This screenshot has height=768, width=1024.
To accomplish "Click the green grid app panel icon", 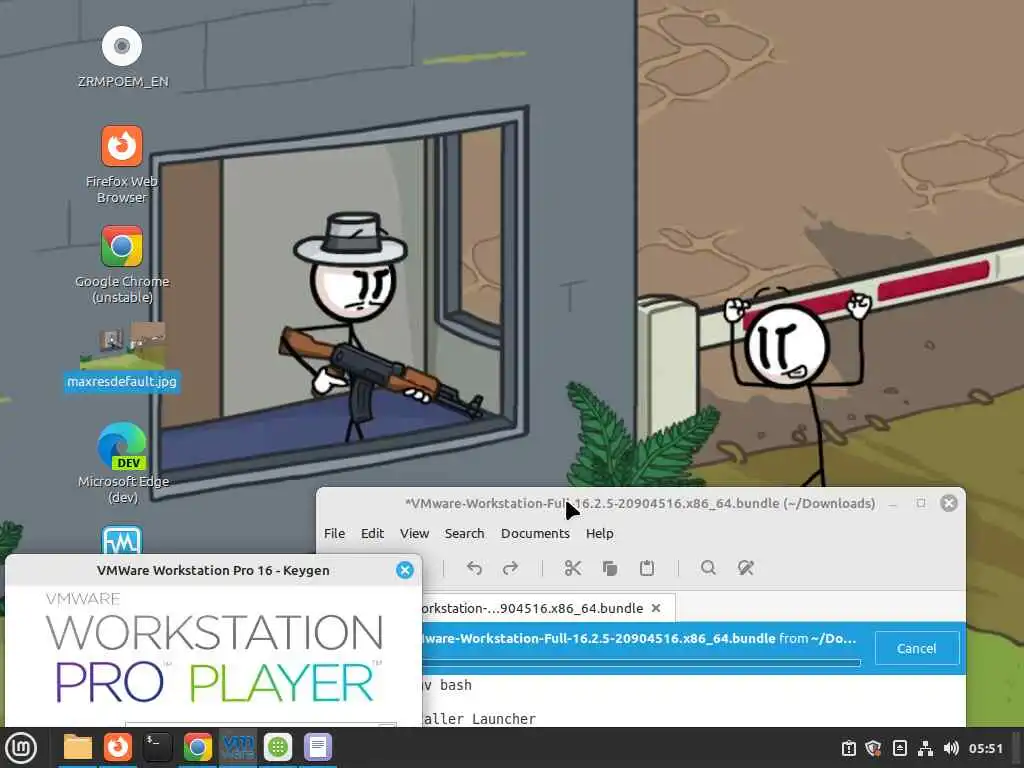I will tap(278, 748).
